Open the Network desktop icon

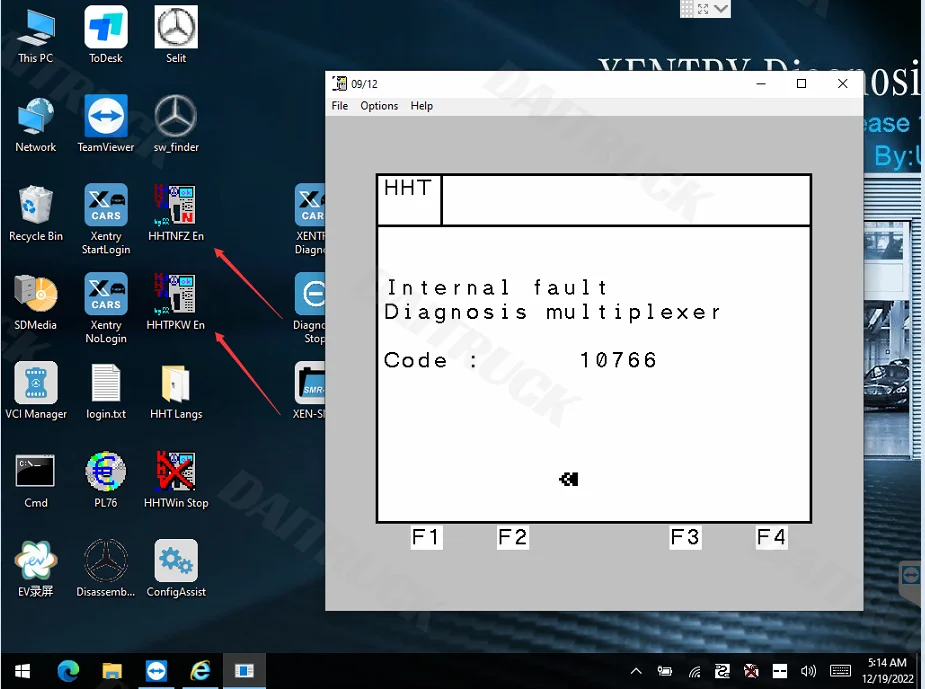click(35, 124)
